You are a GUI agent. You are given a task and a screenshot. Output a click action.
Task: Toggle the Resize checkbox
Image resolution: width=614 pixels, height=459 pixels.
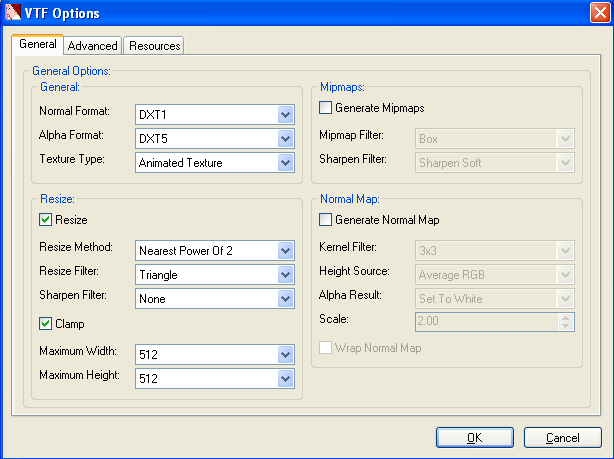45,220
